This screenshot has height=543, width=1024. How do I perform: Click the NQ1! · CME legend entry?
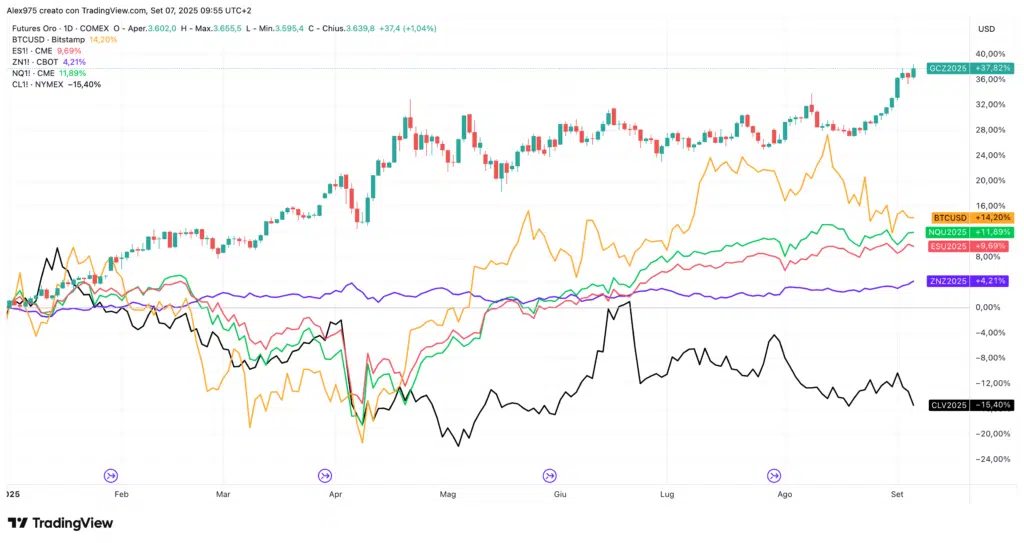(37, 73)
